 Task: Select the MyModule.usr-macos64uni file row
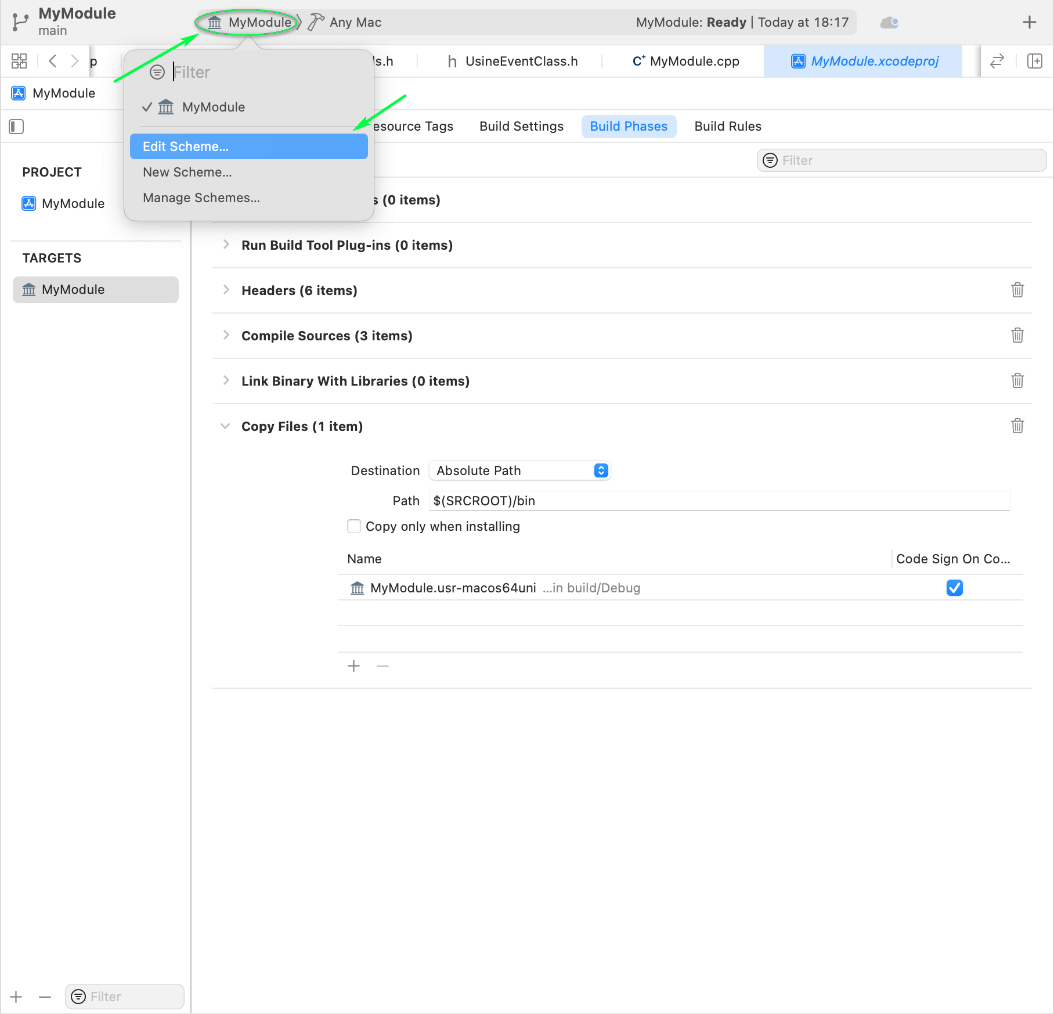point(680,588)
